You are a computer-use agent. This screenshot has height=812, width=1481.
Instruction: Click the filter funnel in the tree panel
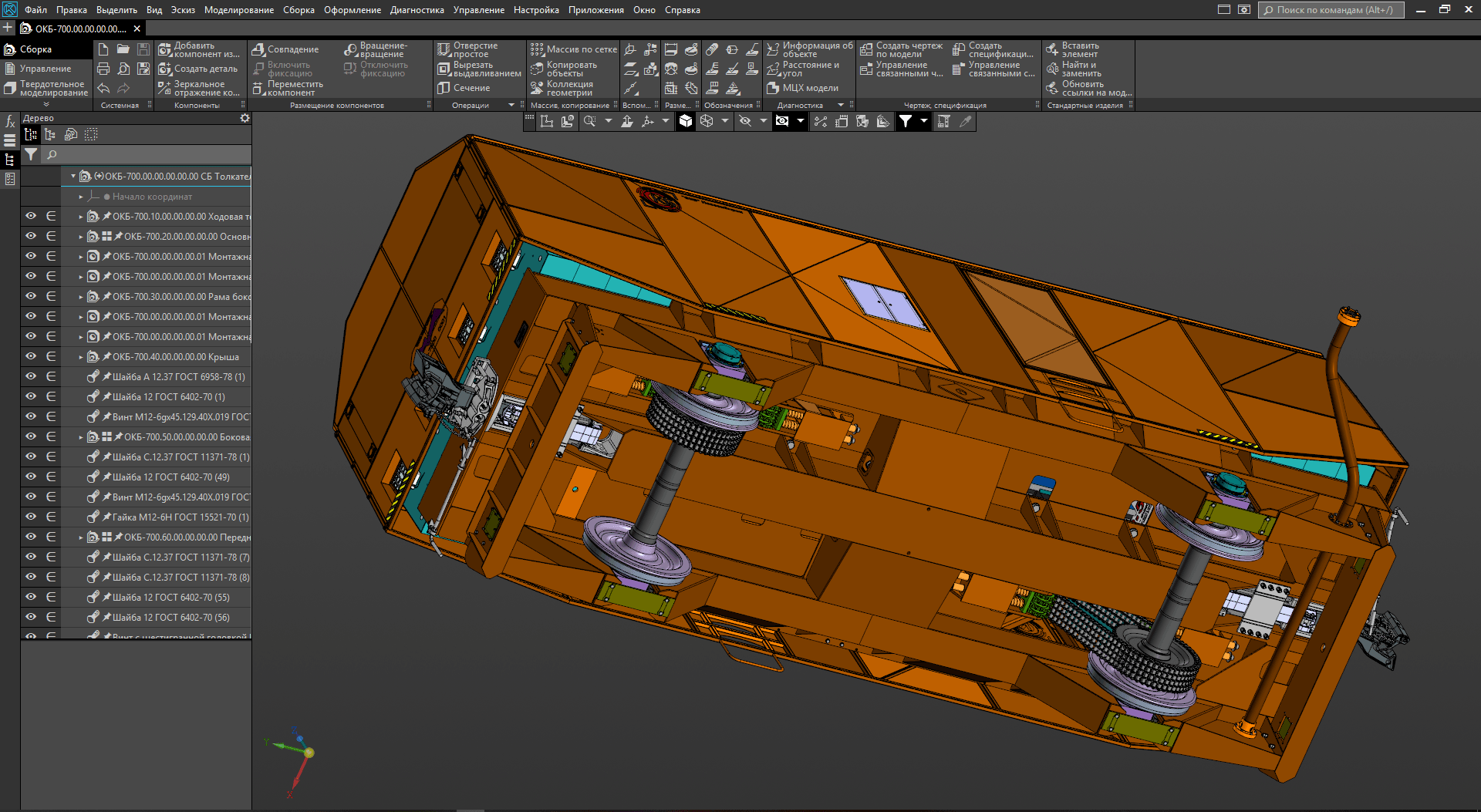(x=31, y=155)
